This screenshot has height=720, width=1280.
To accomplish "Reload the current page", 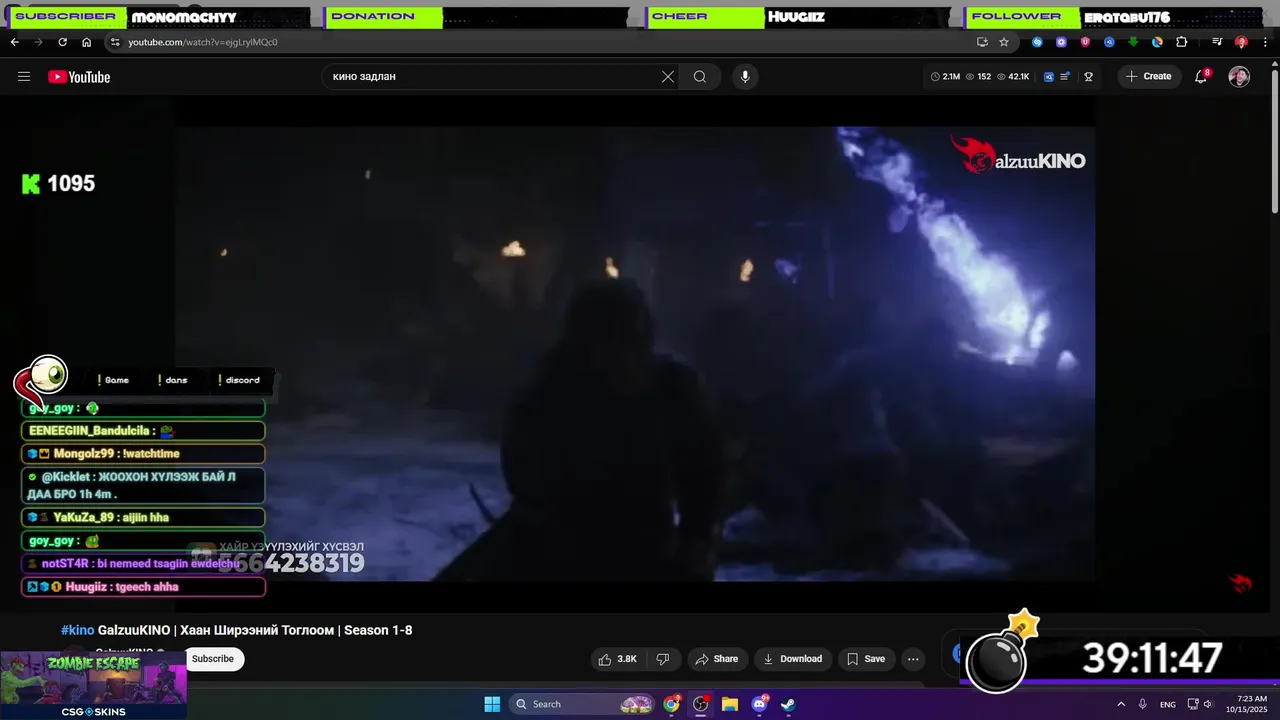I will coord(62,42).
